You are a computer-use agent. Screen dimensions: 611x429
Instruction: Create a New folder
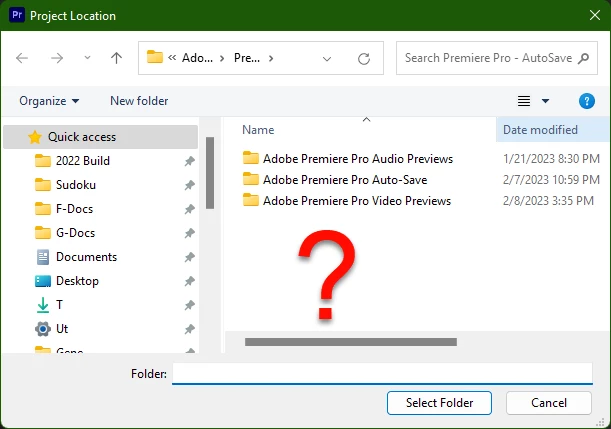coord(139,101)
